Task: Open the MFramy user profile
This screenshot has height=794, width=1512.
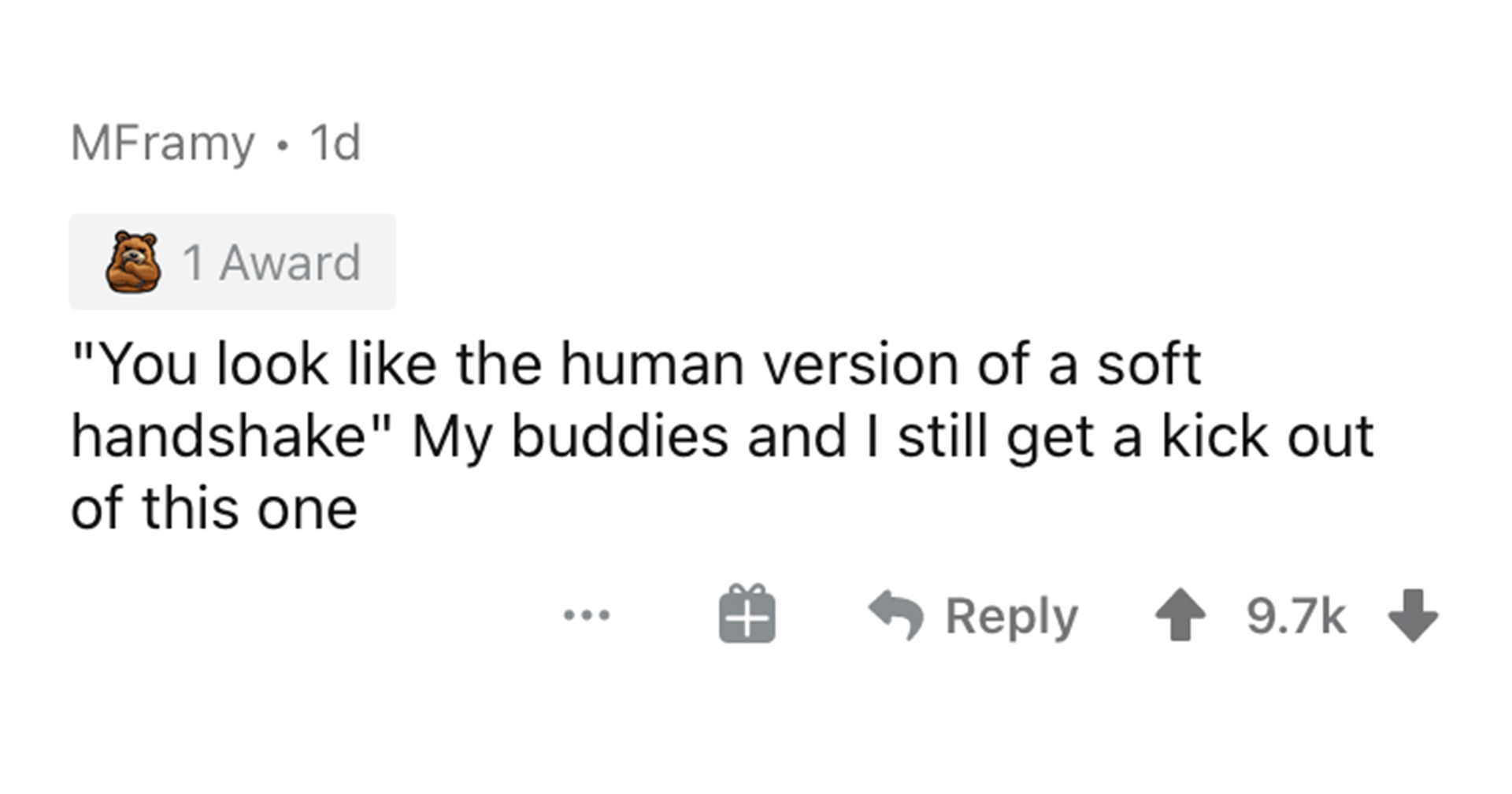Action: point(162,143)
